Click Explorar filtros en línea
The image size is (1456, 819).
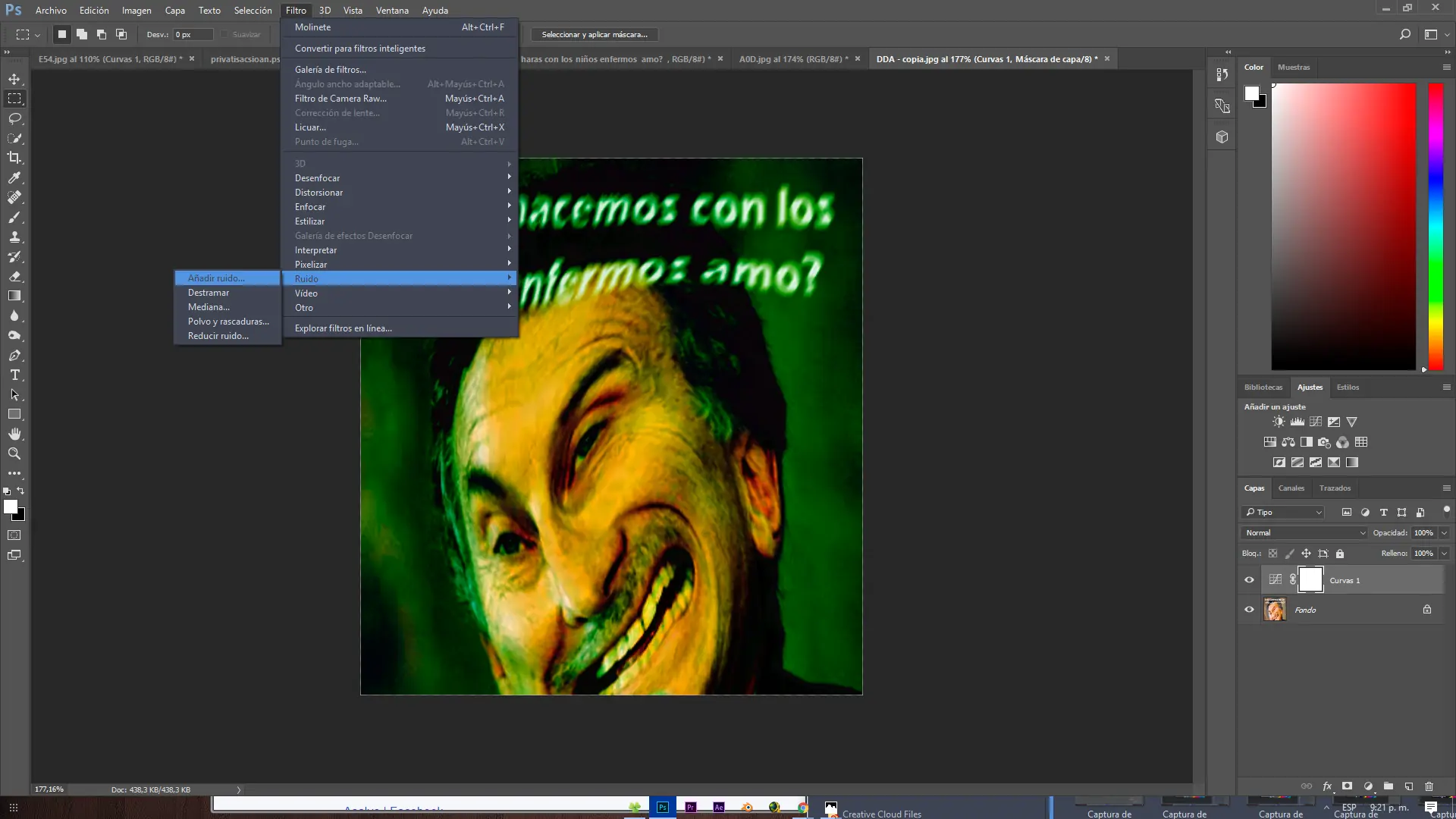400,328
